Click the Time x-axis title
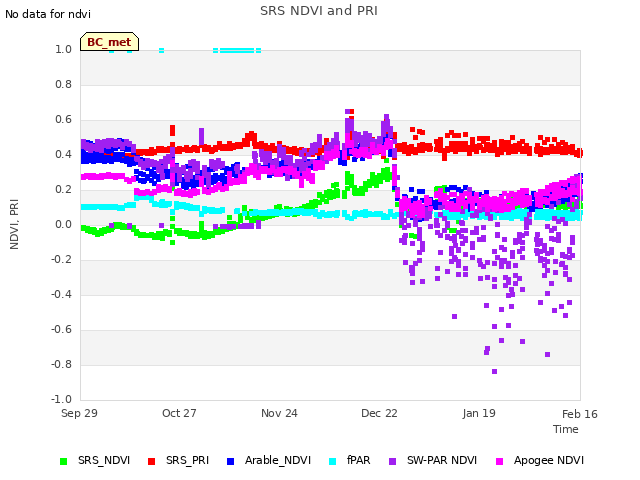Viewport: 640px width, 480px height. pyautogui.click(x=566, y=429)
